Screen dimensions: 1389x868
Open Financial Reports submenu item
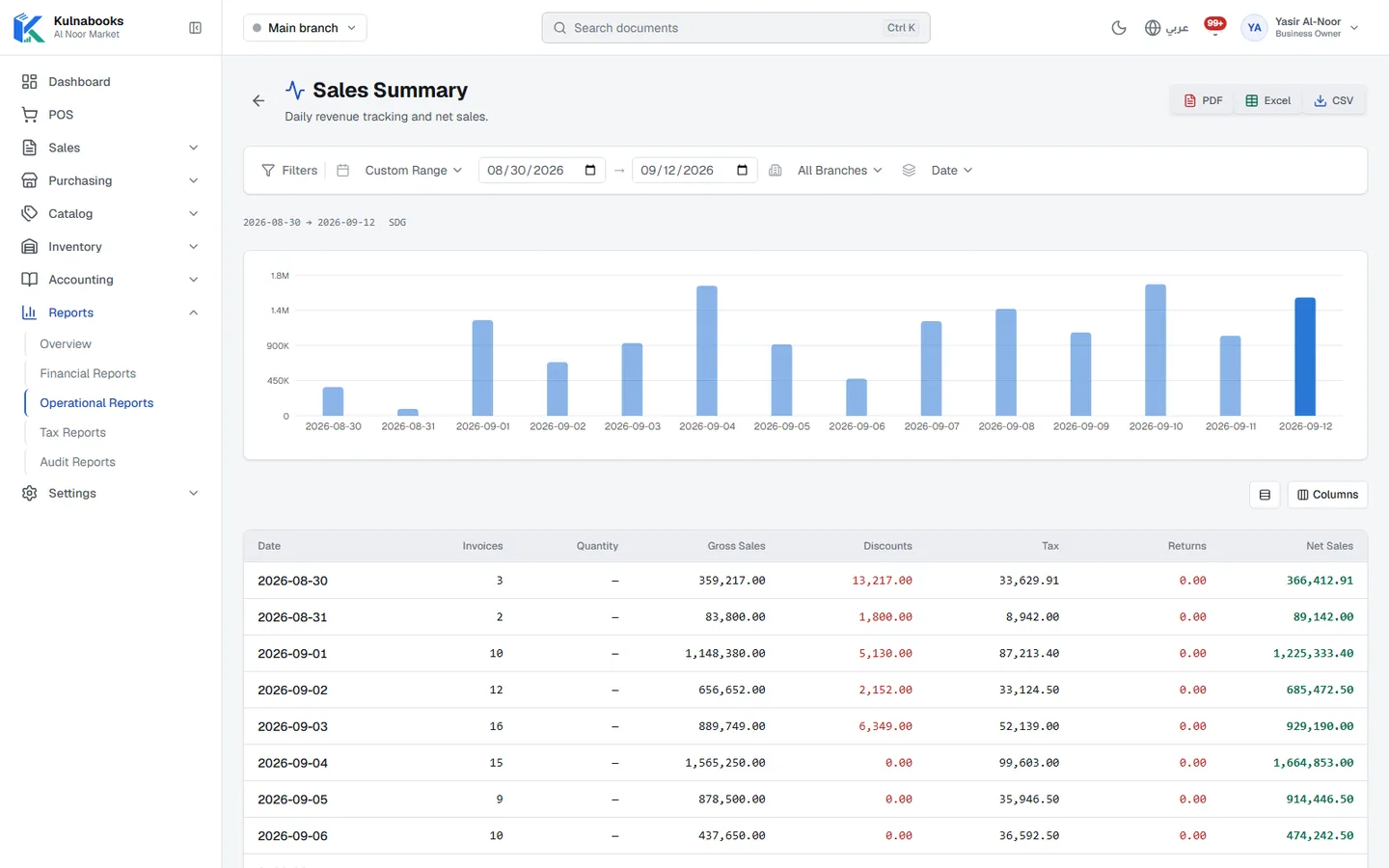coord(88,373)
